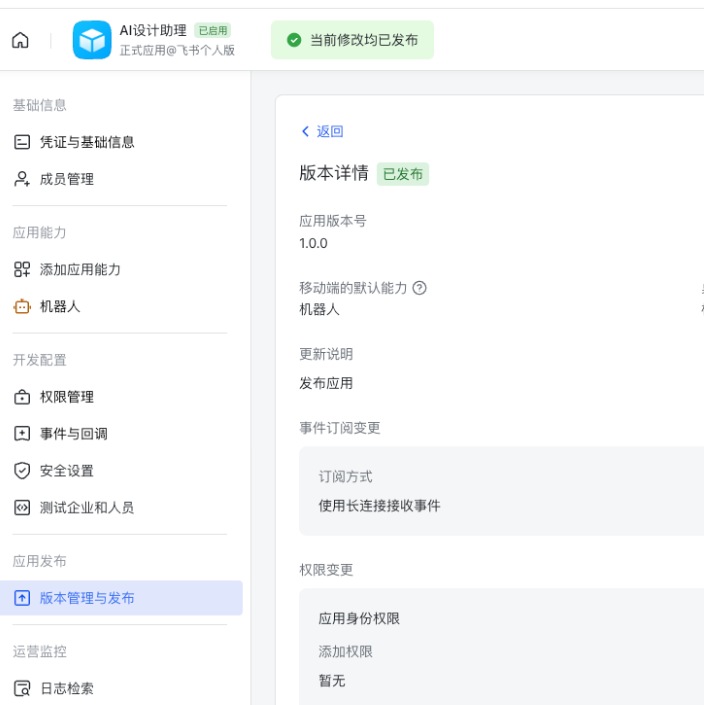Viewport: 704px width, 705px height.
Task: Click the 已发布 version status tag
Action: 403,174
